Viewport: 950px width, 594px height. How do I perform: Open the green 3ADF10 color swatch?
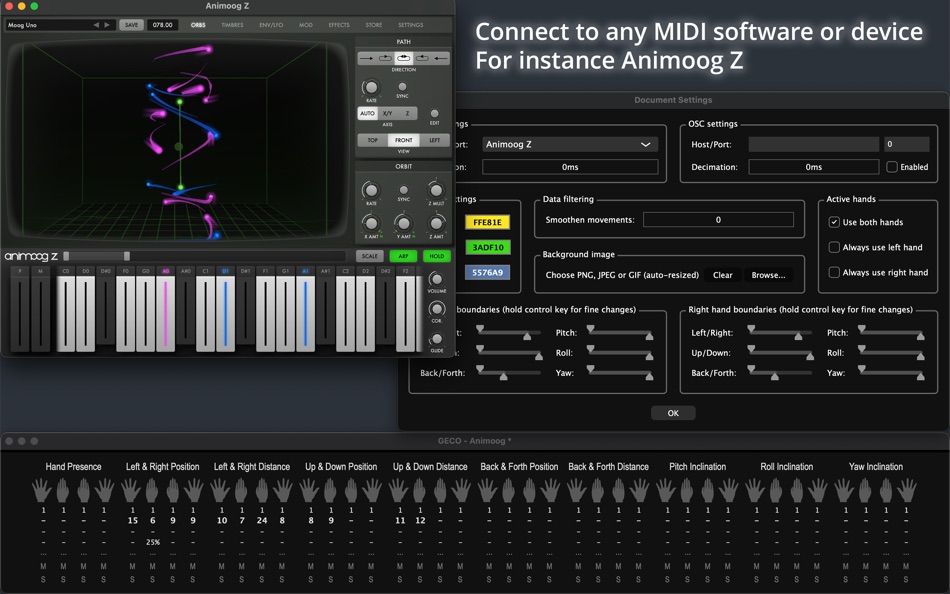[487, 247]
